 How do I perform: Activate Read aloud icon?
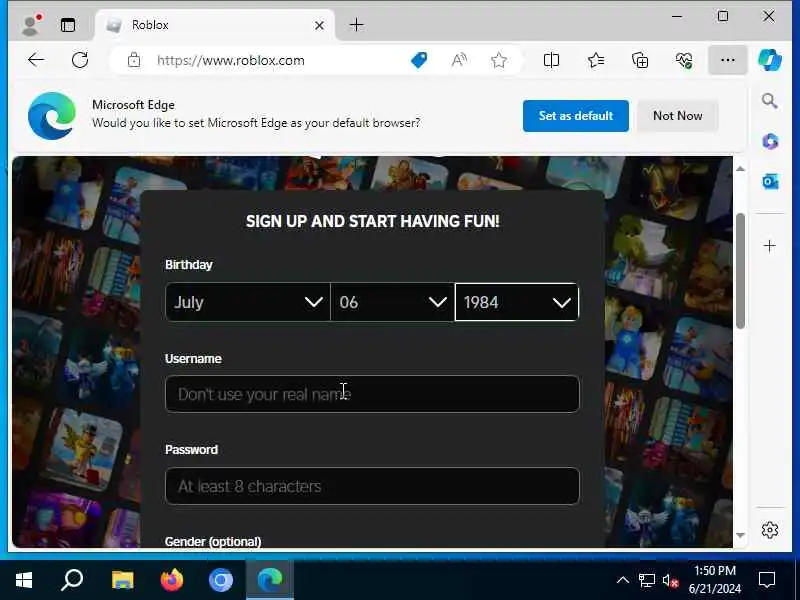tap(459, 60)
